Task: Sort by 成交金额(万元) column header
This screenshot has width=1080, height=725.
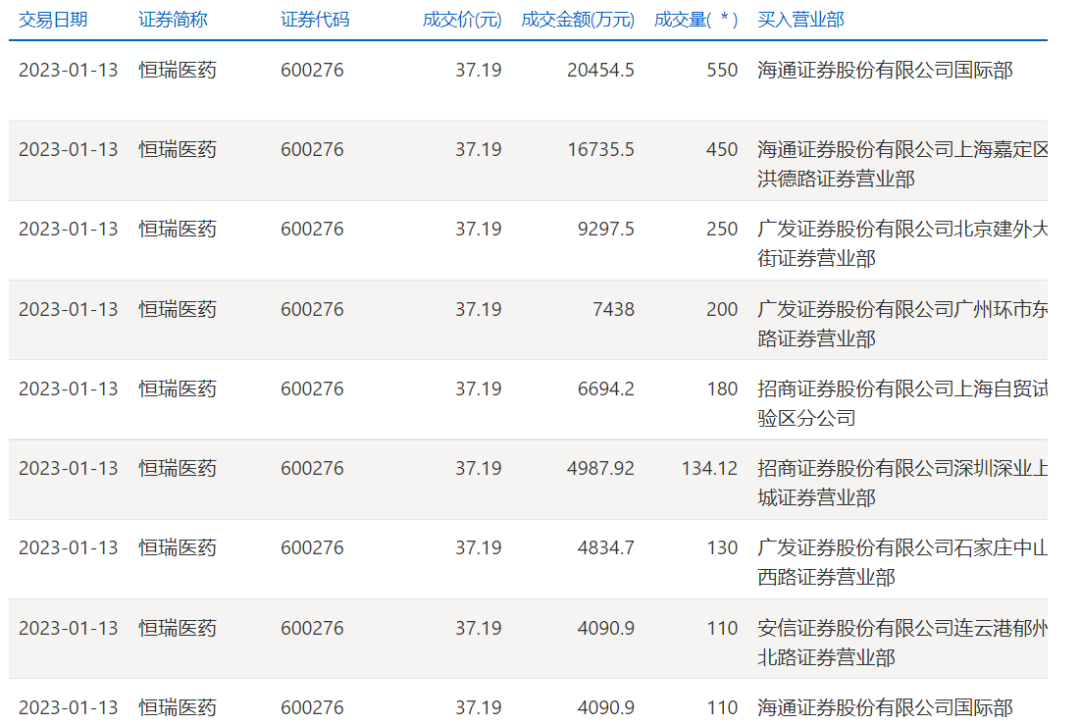Action: (578, 20)
